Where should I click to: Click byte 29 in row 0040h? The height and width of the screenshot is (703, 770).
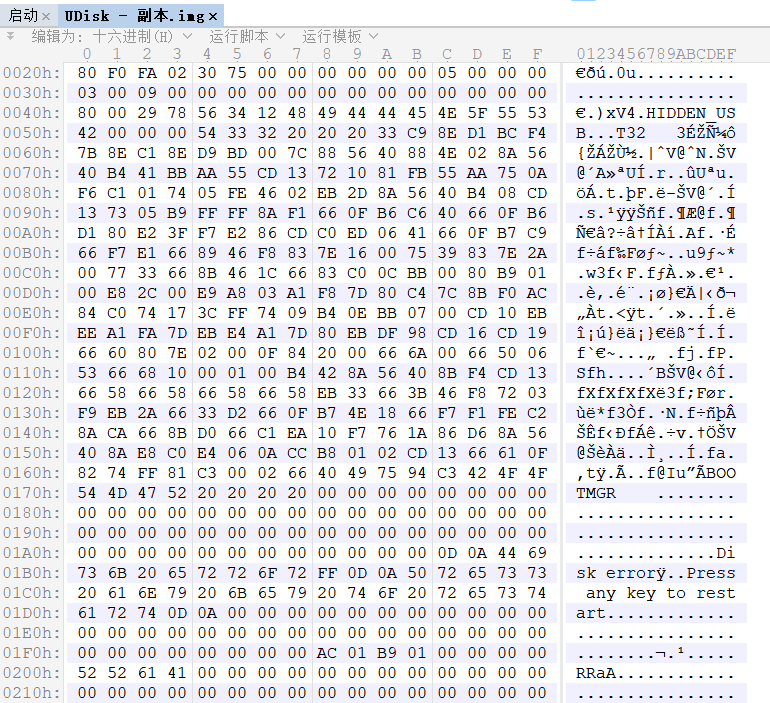point(147,113)
